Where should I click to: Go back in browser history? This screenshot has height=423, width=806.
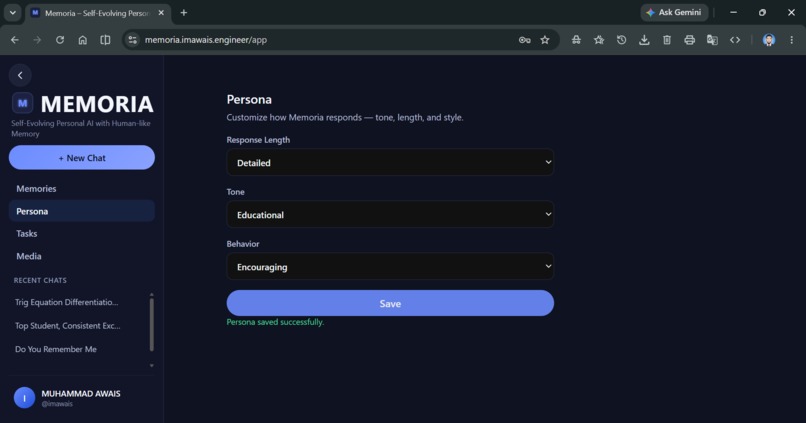click(15, 40)
